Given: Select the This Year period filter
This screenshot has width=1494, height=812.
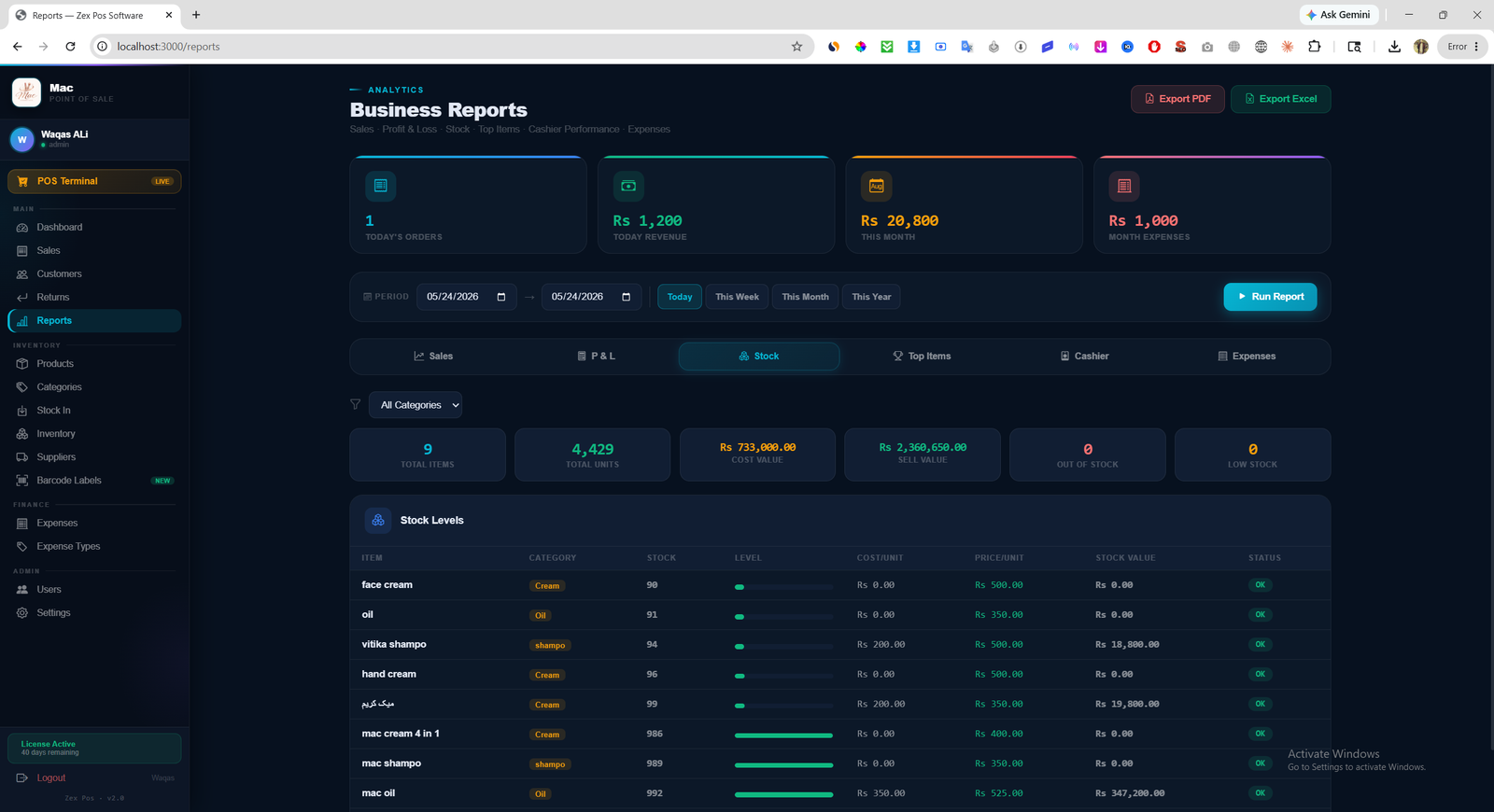Looking at the screenshot, I should (x=871, y=297).
